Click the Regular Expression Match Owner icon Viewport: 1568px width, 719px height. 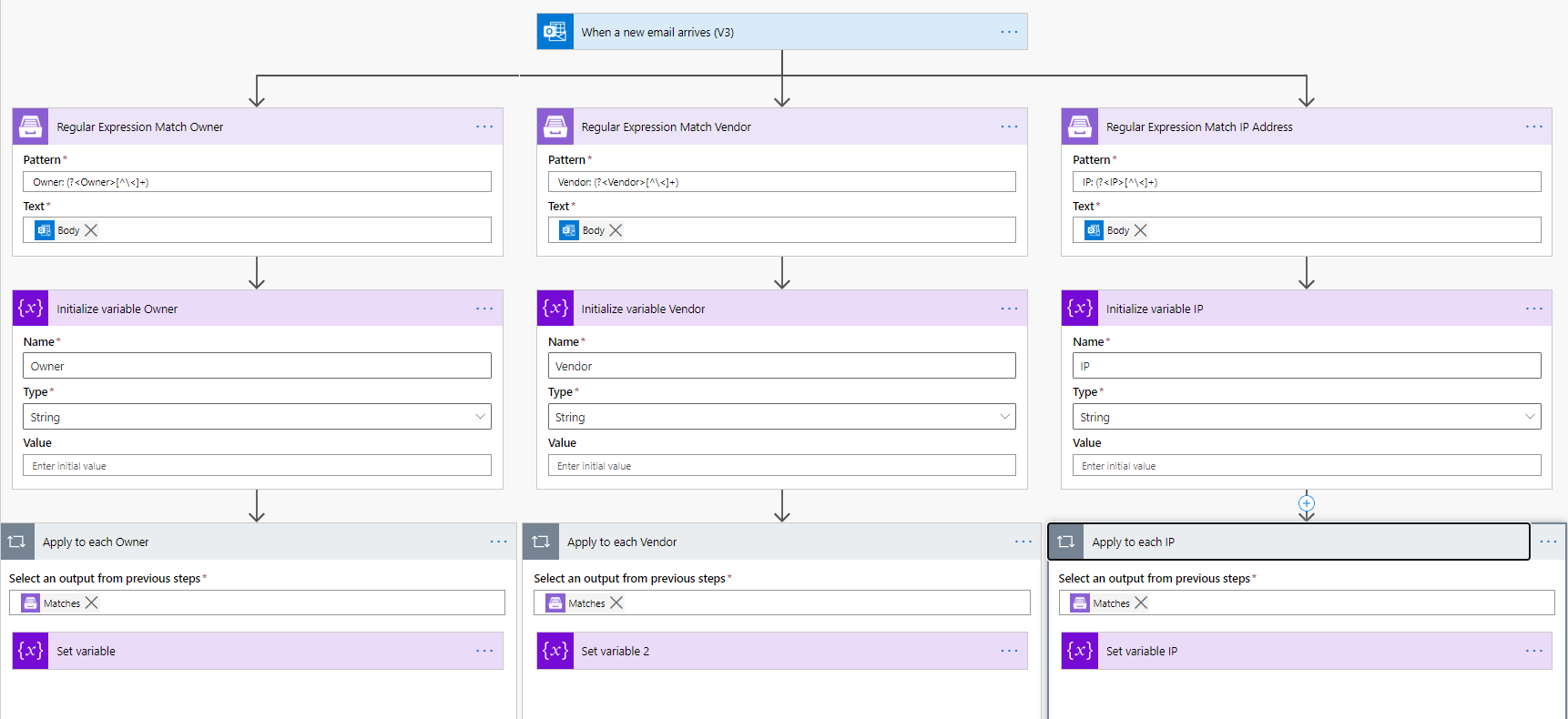coord(30,127)
